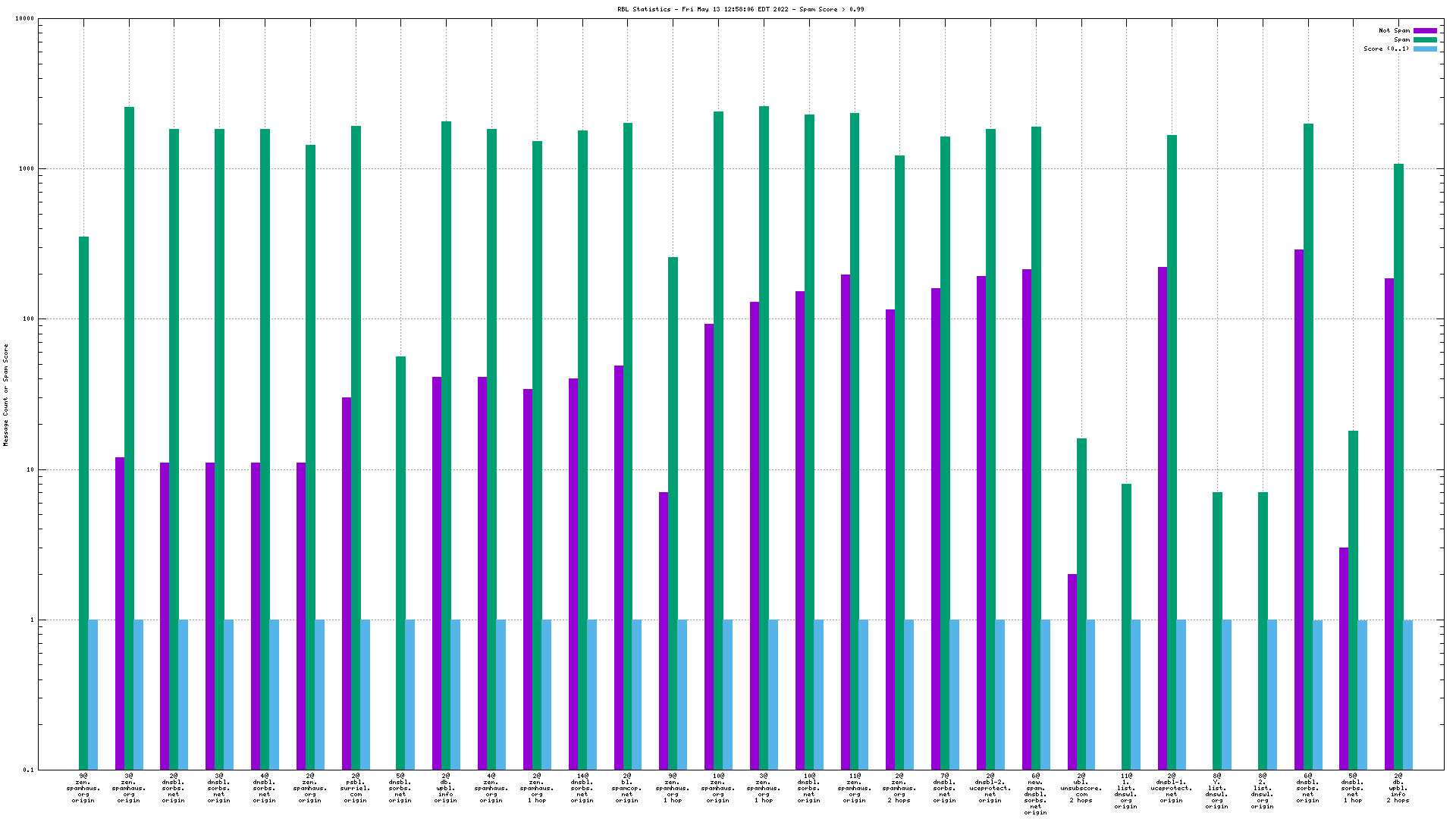This screenshot has width=1456, height=819.
Task: Click the RBL Statistics chart title
Action: [x=740, y=10]
